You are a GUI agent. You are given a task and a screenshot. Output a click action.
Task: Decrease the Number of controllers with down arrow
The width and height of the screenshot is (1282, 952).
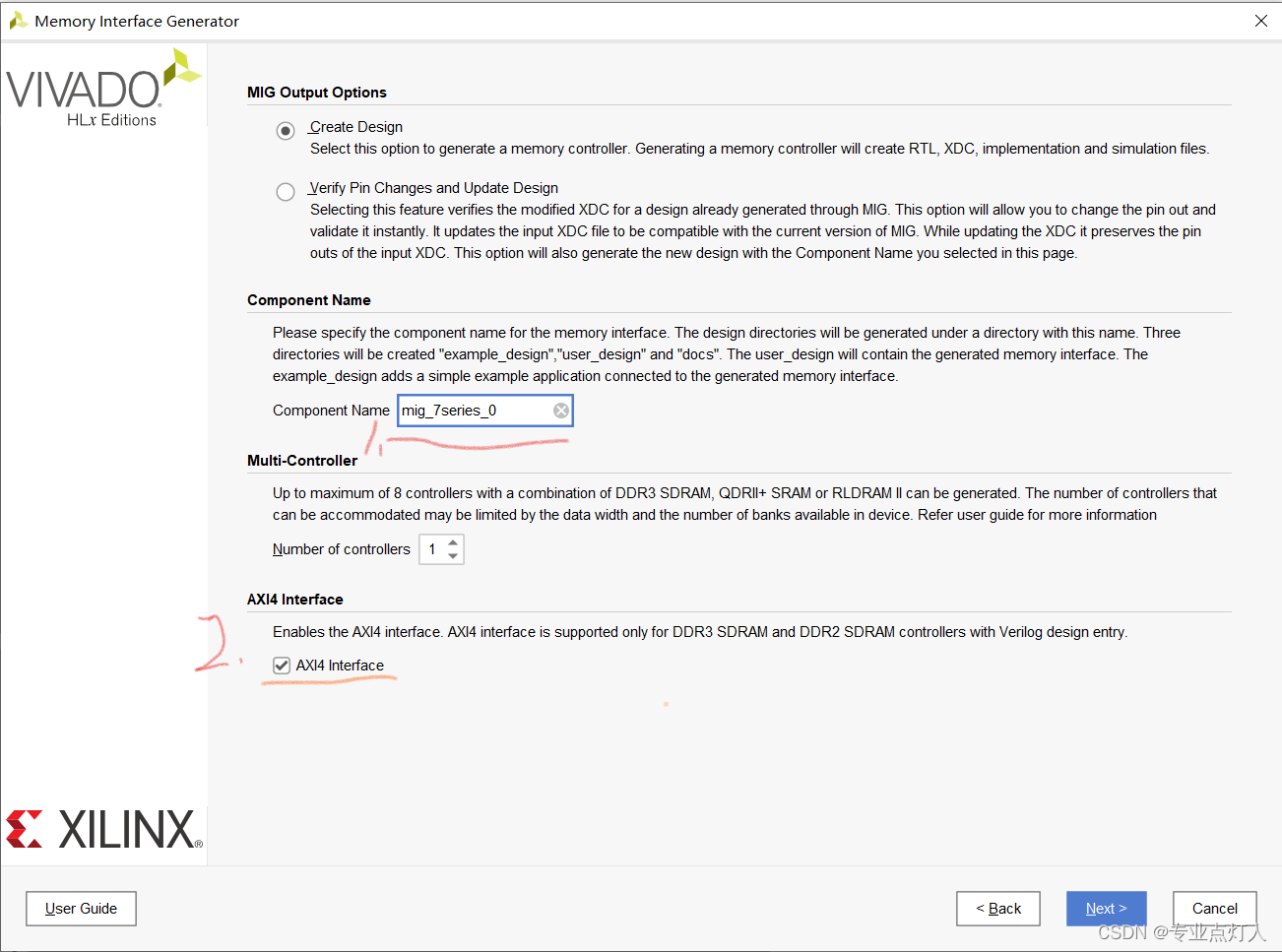pos(453,556)
